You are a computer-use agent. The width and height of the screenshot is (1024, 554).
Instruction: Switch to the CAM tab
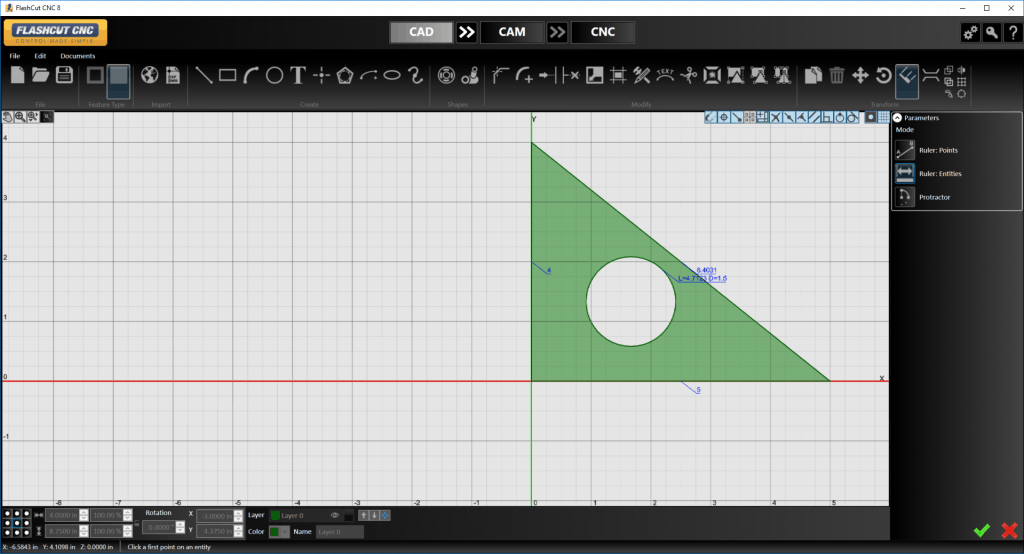point(511,32)
